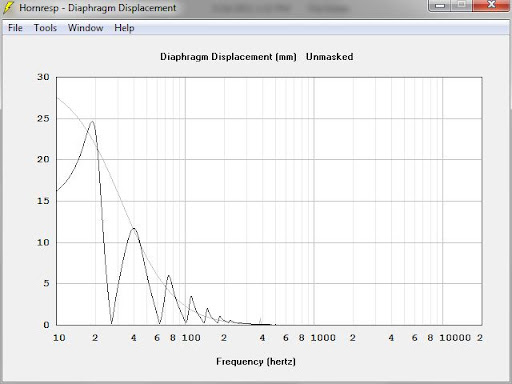Click the x-axis label 100
The image size is (512, 384).
[x=191, y=338]
